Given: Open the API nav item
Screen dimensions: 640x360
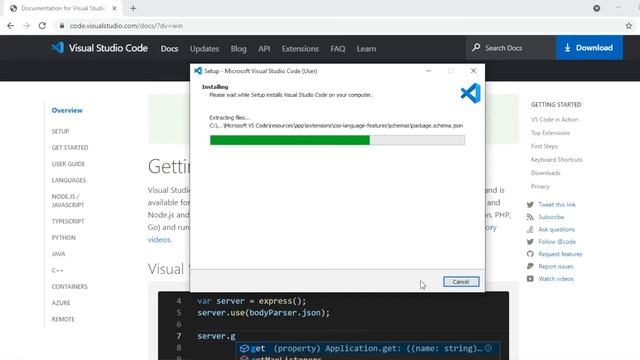Looking at the screenshot, I should 264,49.
